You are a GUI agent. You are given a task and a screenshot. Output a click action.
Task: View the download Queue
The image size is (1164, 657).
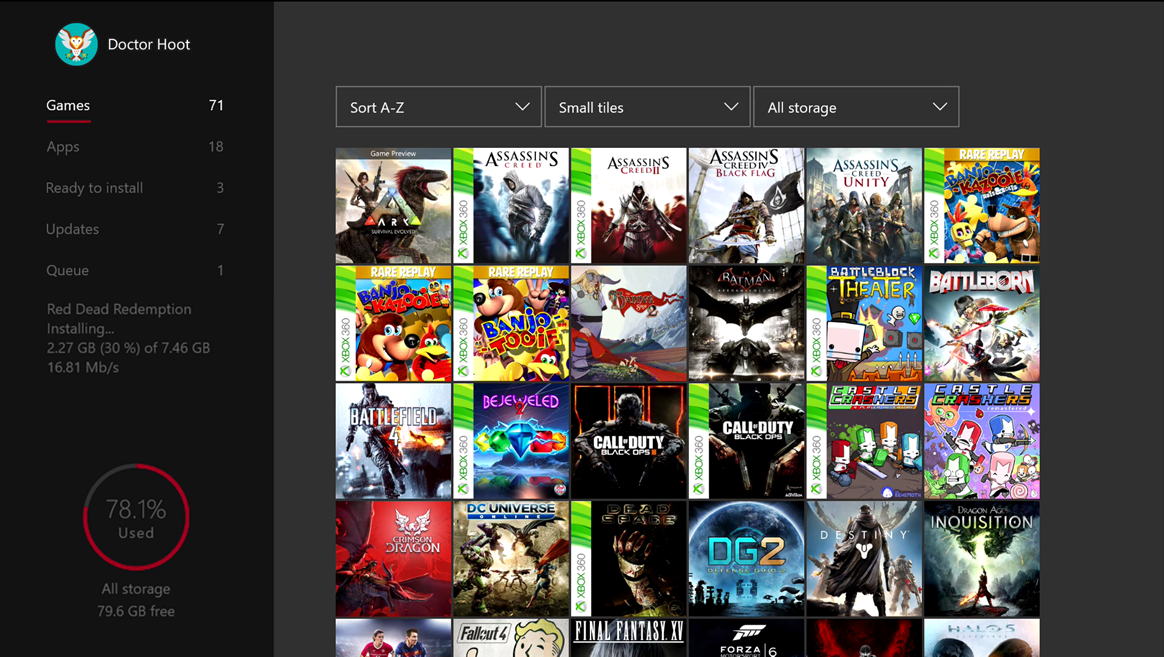65,270
